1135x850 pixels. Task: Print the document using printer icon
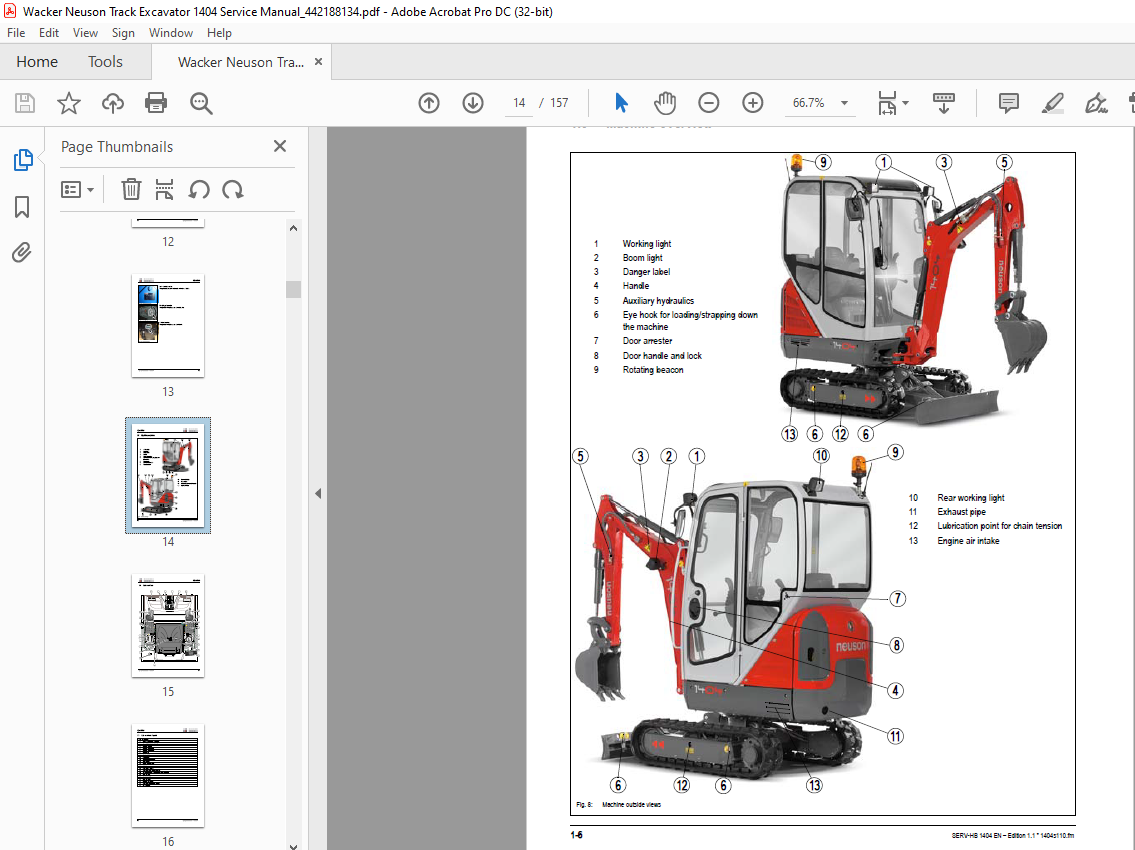156,103
